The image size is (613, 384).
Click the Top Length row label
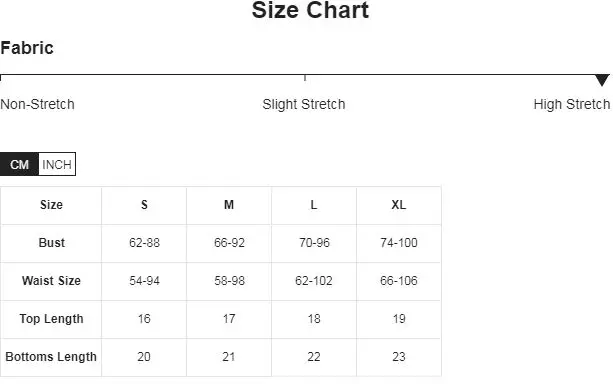[x=52, y=319]
